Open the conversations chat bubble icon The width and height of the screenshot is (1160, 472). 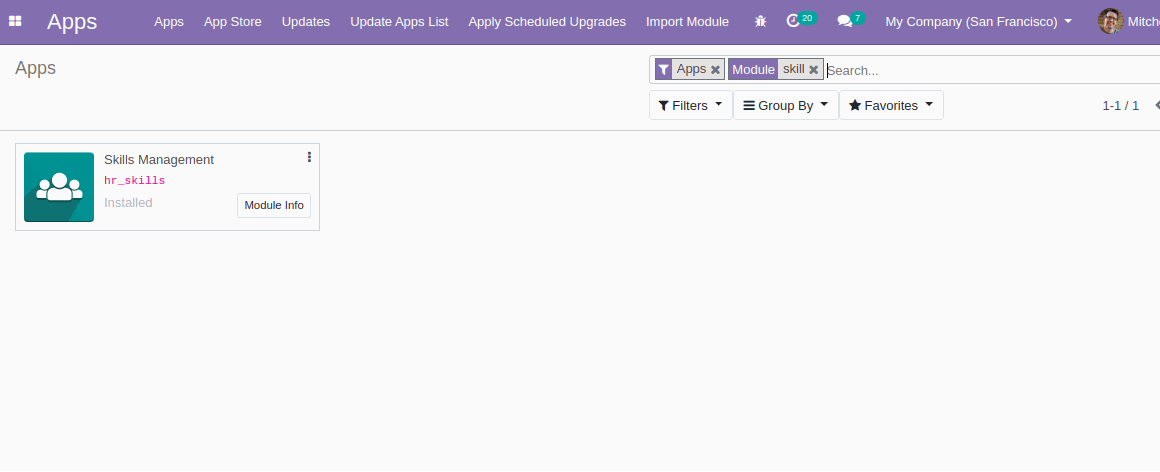[844, 21]
